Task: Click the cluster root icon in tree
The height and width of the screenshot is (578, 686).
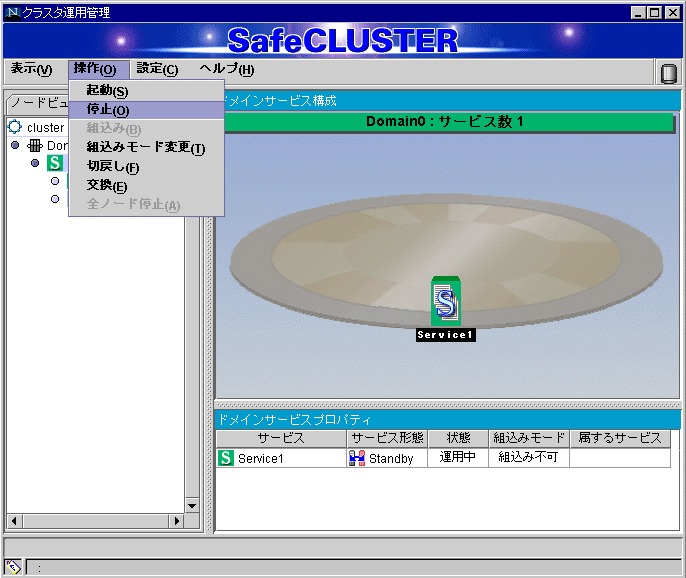Action: click(x=15, y=127)
